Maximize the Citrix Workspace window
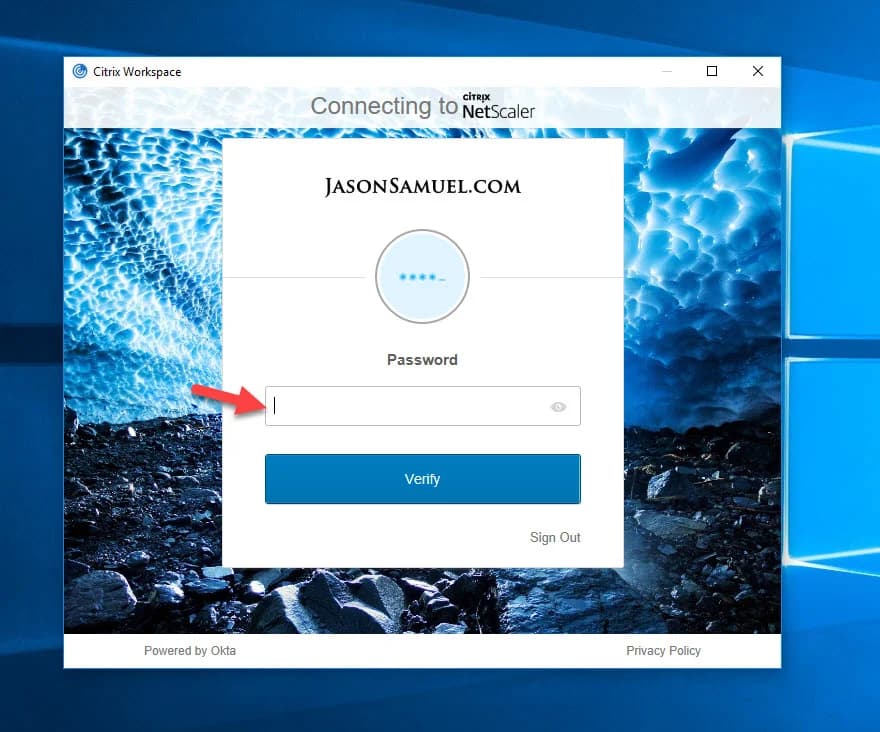This screenshot has width=880, height=732. (x=712, y=71)
